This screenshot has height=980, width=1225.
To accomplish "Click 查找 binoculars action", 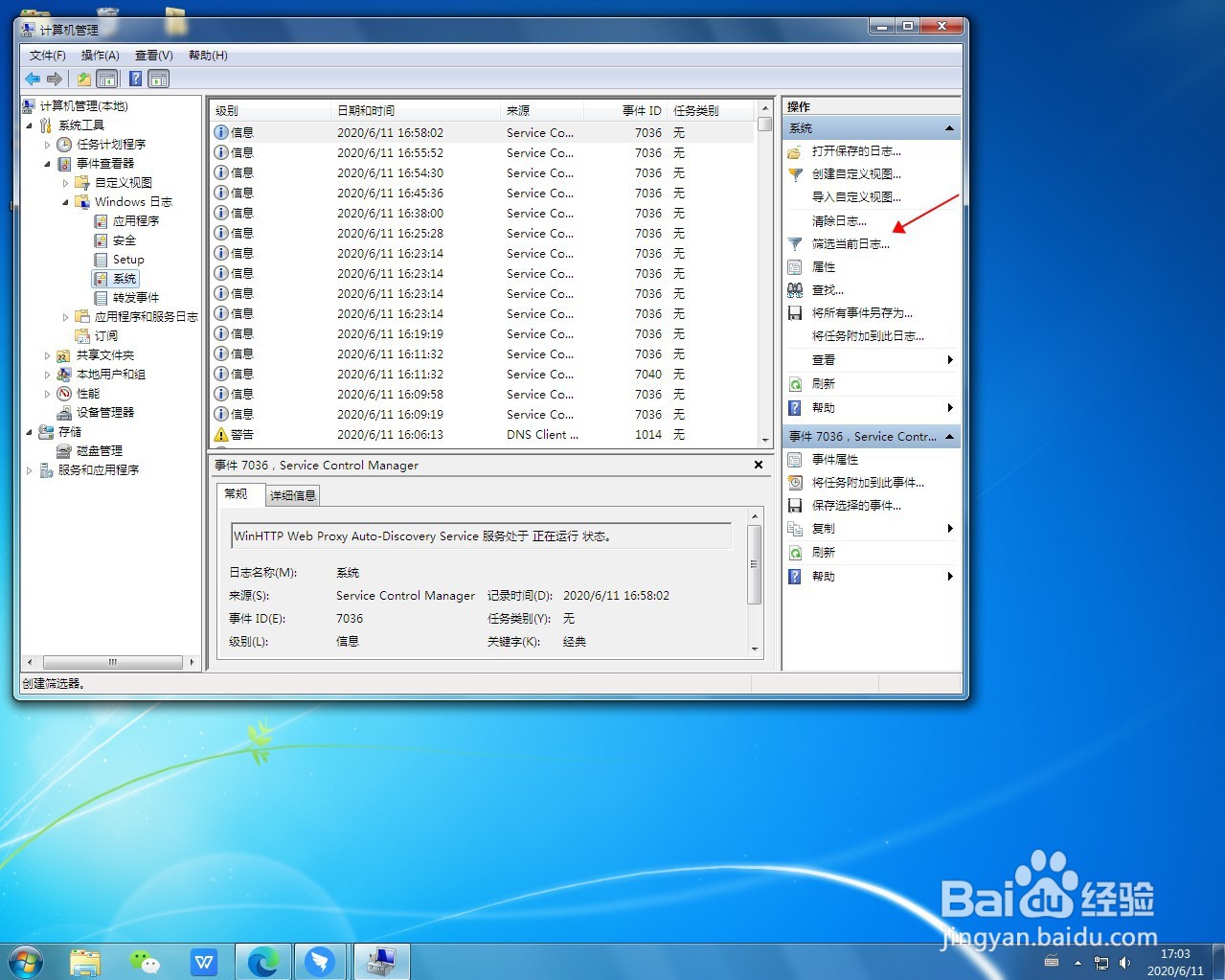I will pos(828,290).
